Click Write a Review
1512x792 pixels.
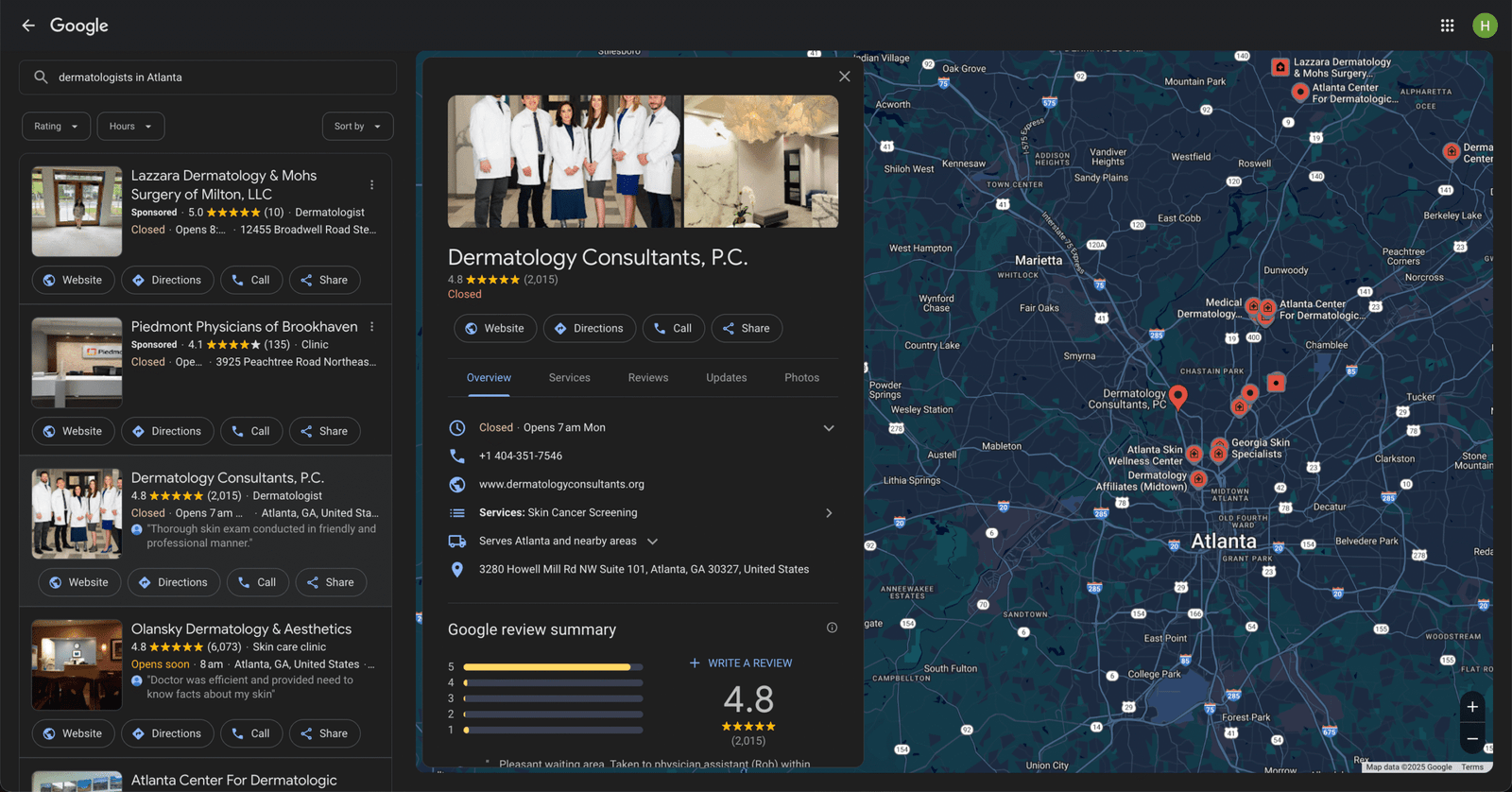click(741, 663)
